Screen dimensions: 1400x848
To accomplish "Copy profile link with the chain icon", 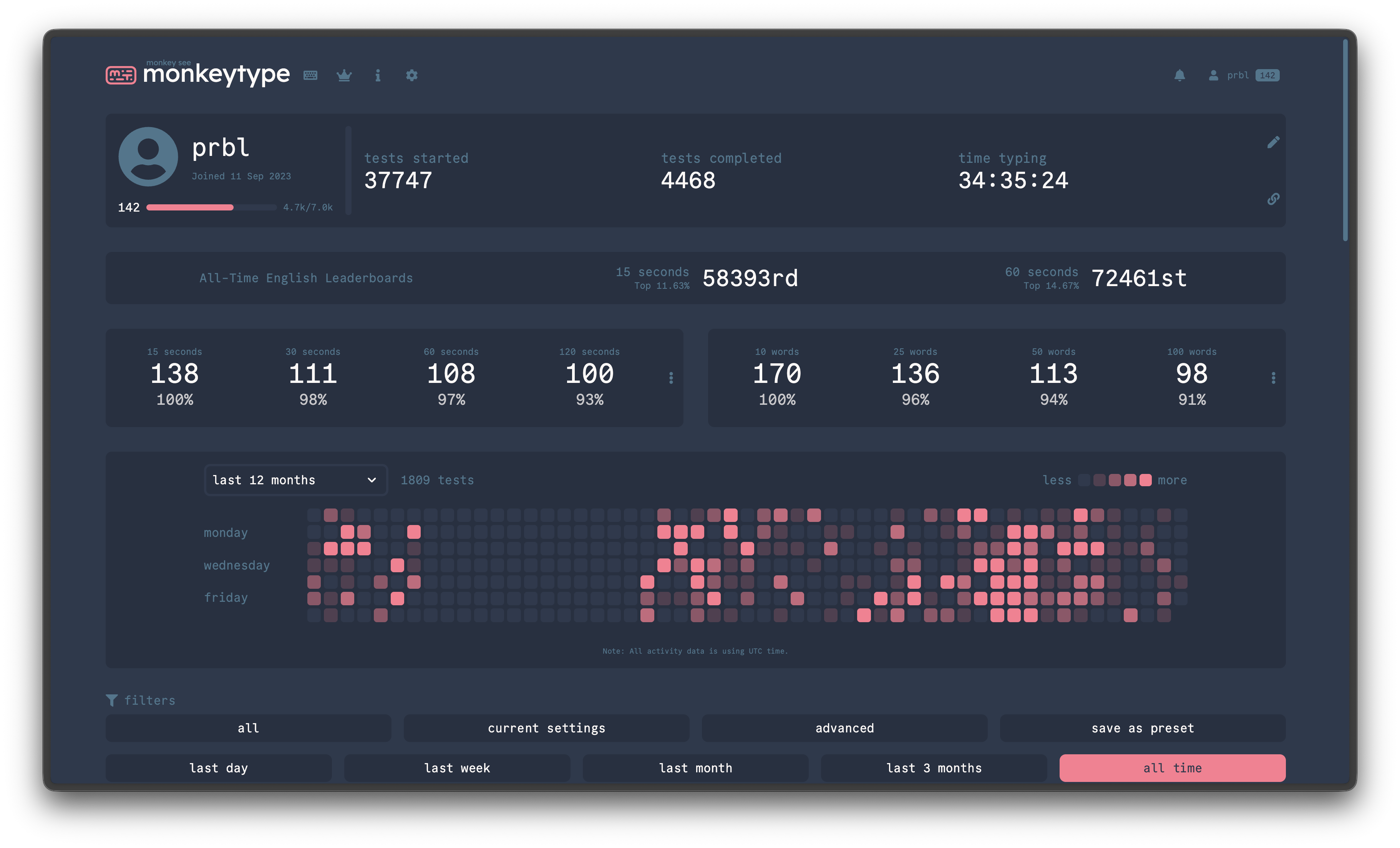I will click(1273, 199).
